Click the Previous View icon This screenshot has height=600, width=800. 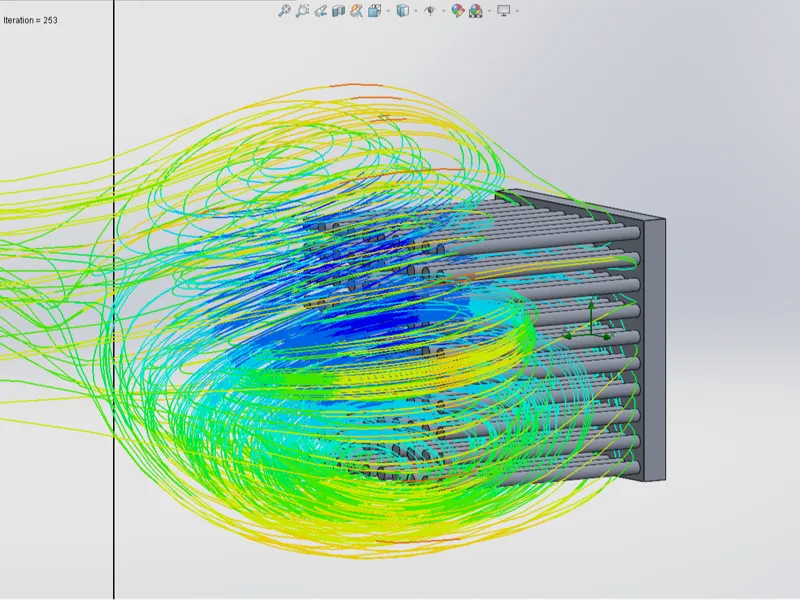coord(321,11)
